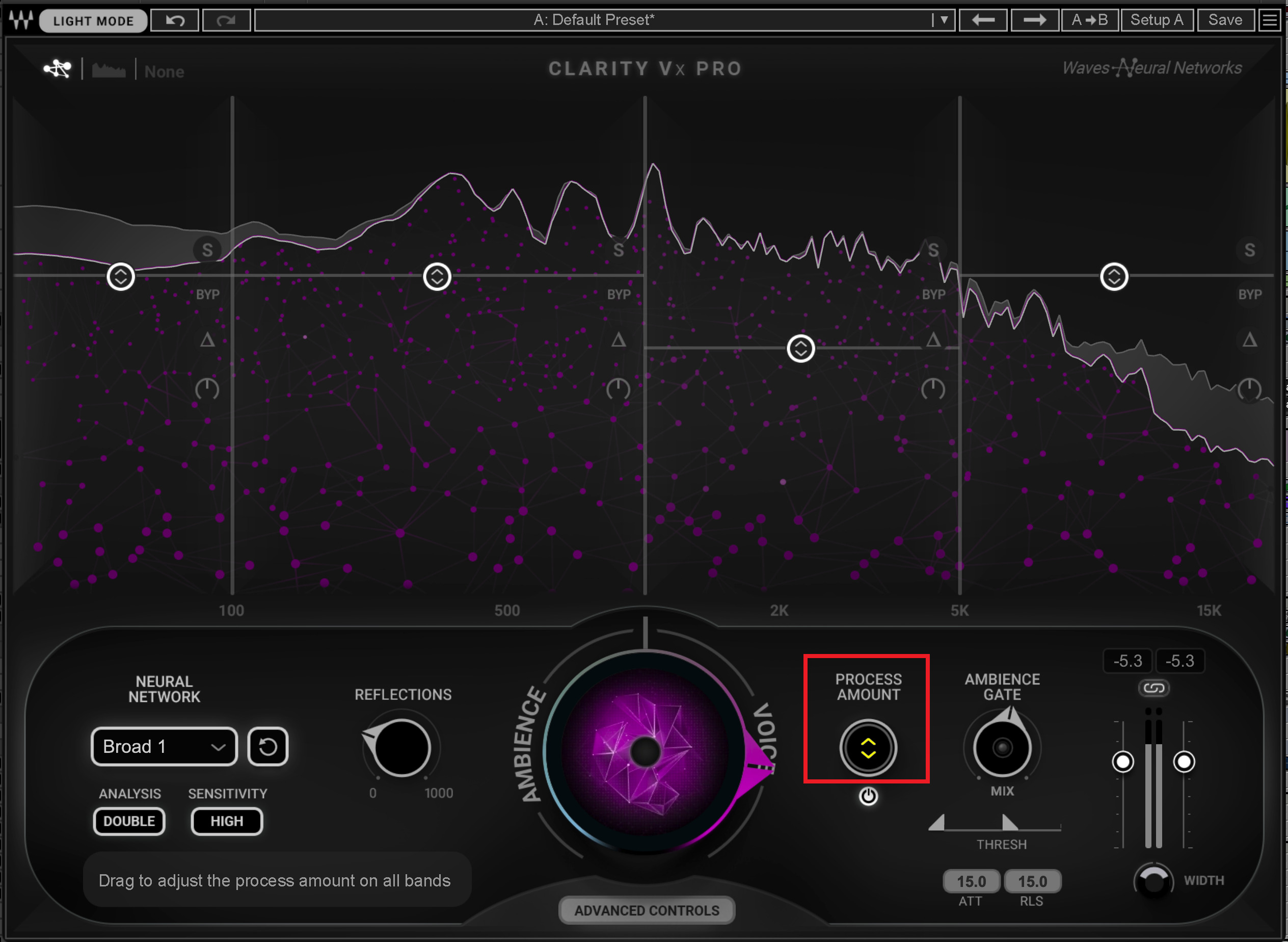Toggle delta listen on the third band

point(933,341)
